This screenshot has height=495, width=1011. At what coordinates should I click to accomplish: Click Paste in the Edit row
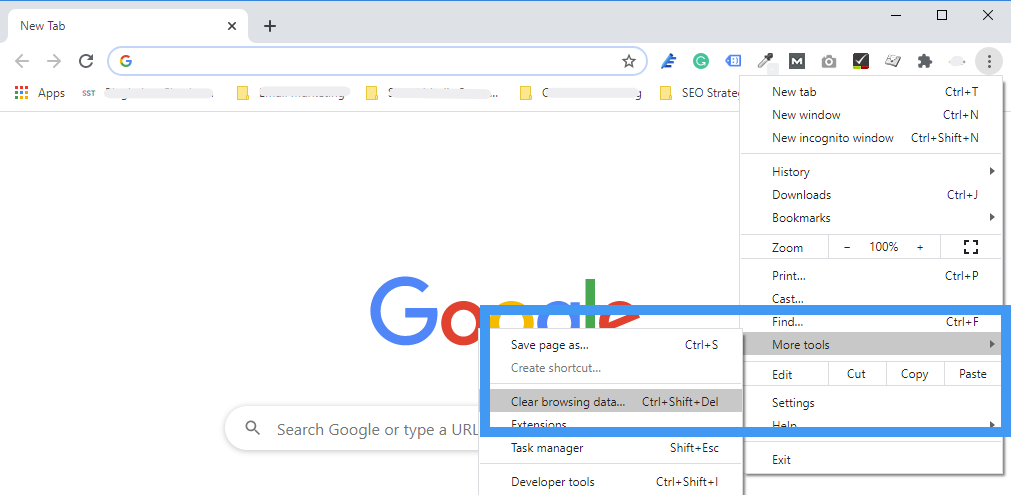click(972, 374)
